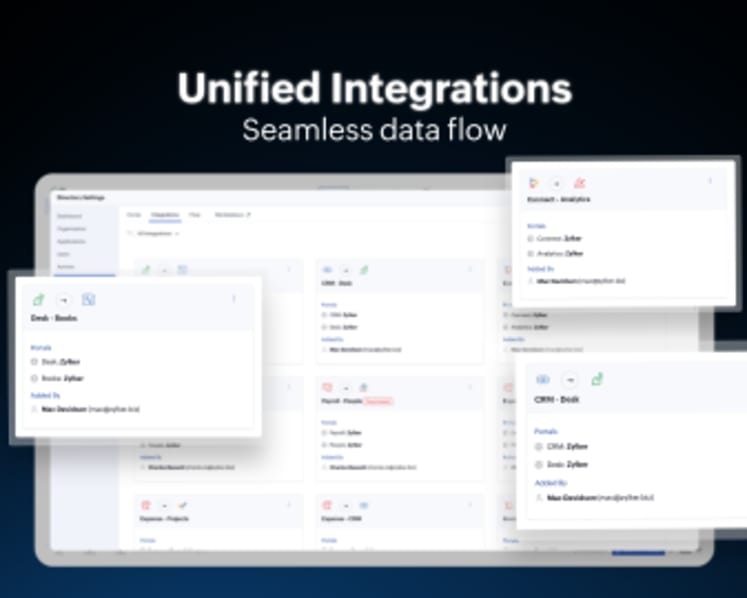The height and width of the screenshot is (598, 747).
Task: Click the Payroll app icon on the Payroll - People card
Action: coord(327,387)
